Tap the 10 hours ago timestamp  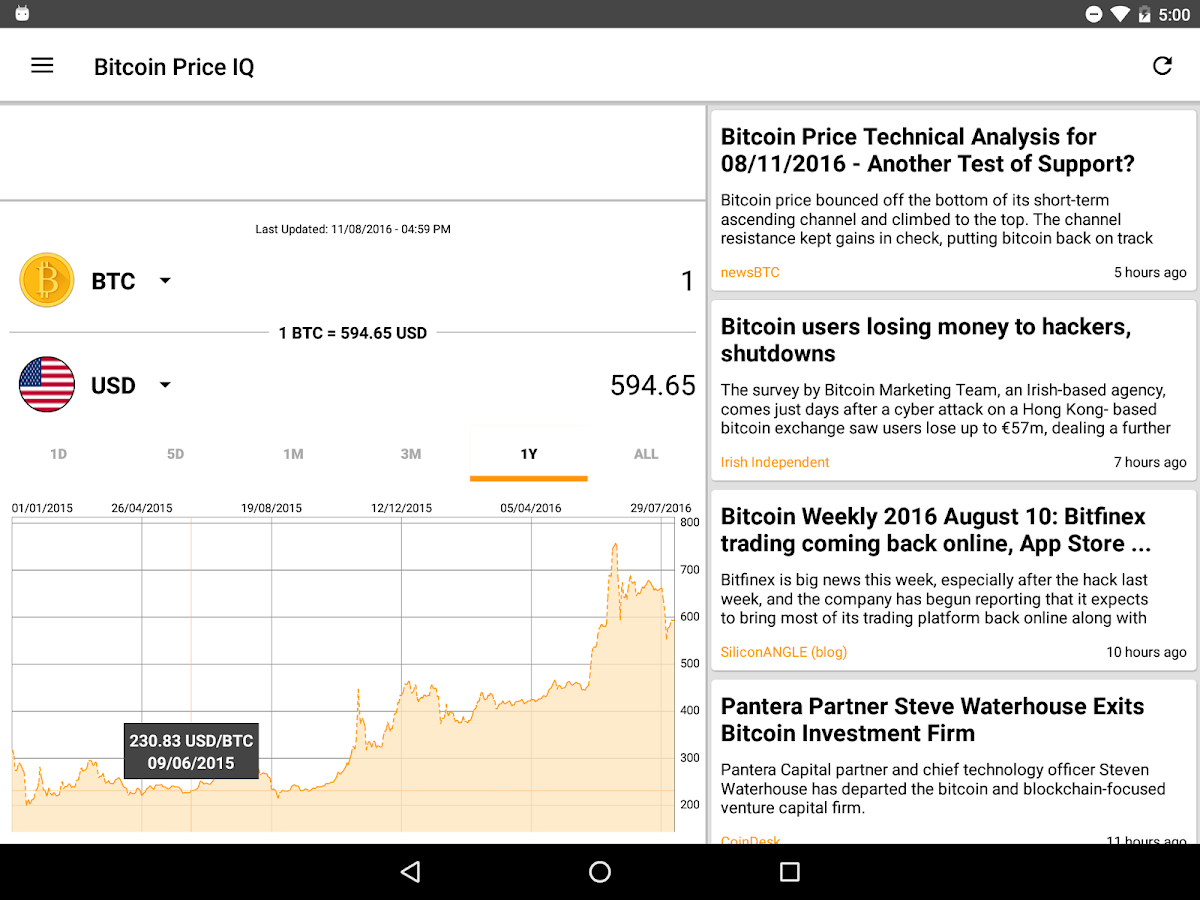tap(1146, 652)
